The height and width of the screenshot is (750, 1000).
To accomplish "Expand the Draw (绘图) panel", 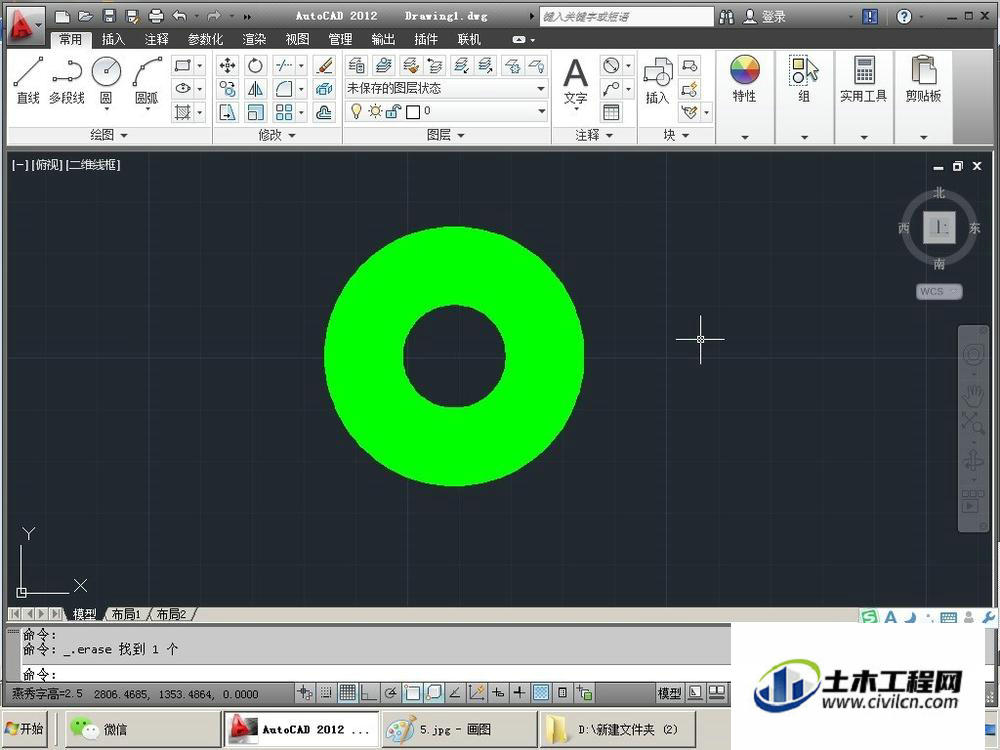I will 108,135.
